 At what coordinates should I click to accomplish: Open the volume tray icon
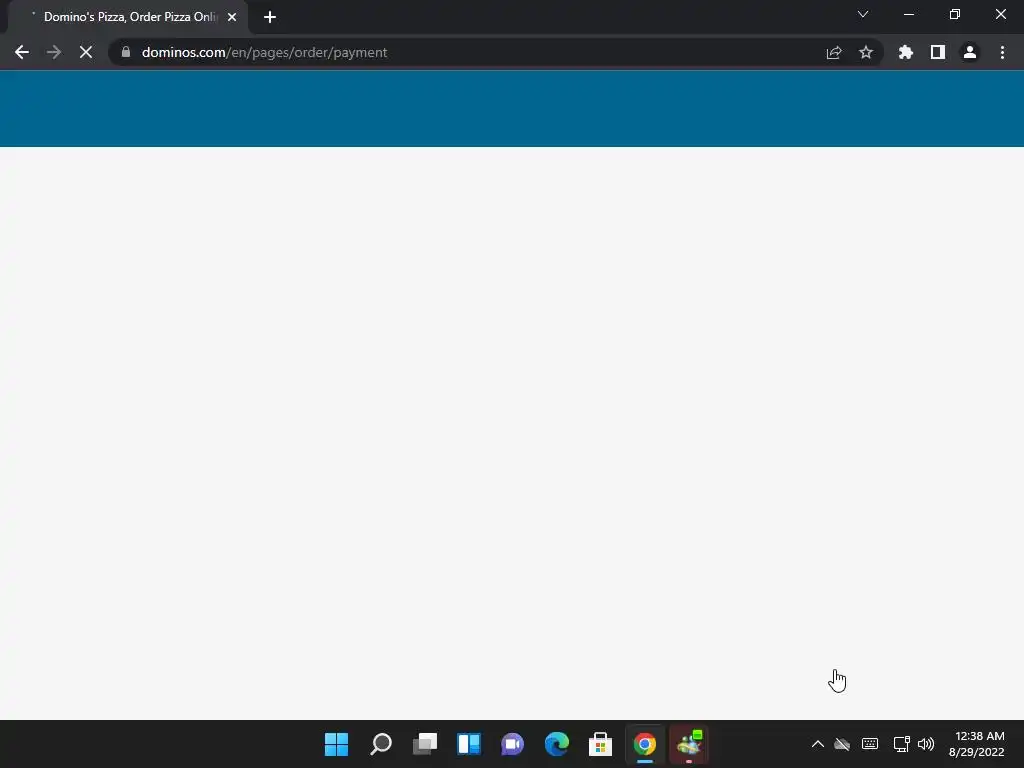(x=925, y=744)
